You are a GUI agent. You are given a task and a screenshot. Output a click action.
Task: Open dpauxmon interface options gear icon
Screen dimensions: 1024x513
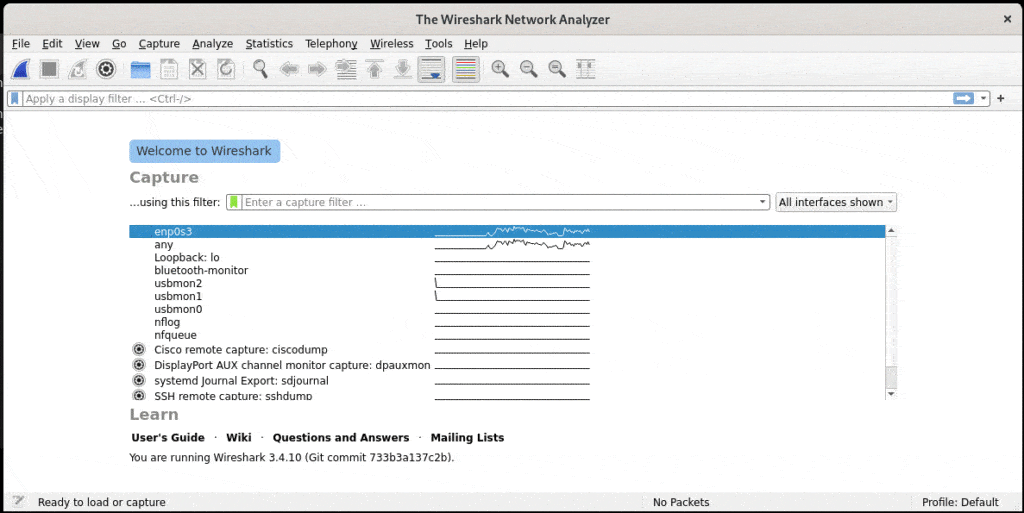[x=138, y=365]
